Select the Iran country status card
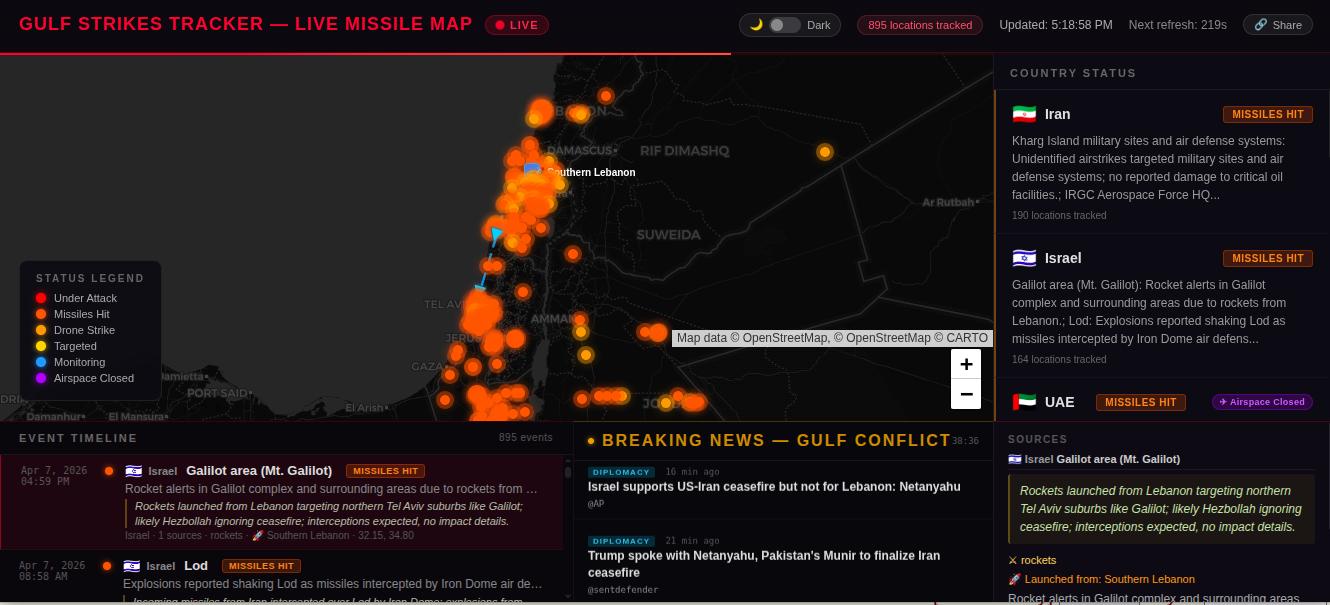Image resolution: width=1330 pixels, height=605 pixels. pos(1162,162)
